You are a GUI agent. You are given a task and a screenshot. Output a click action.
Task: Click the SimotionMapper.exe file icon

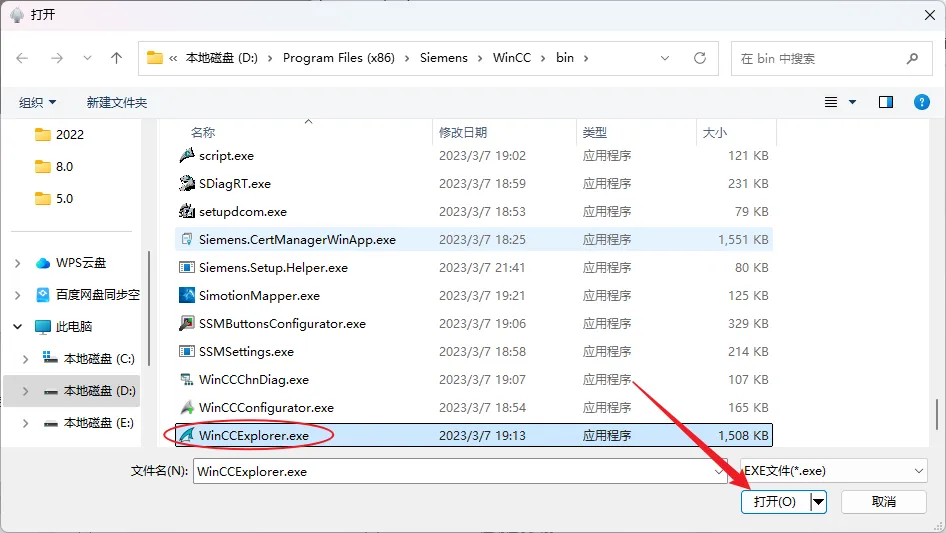point(187,295)
